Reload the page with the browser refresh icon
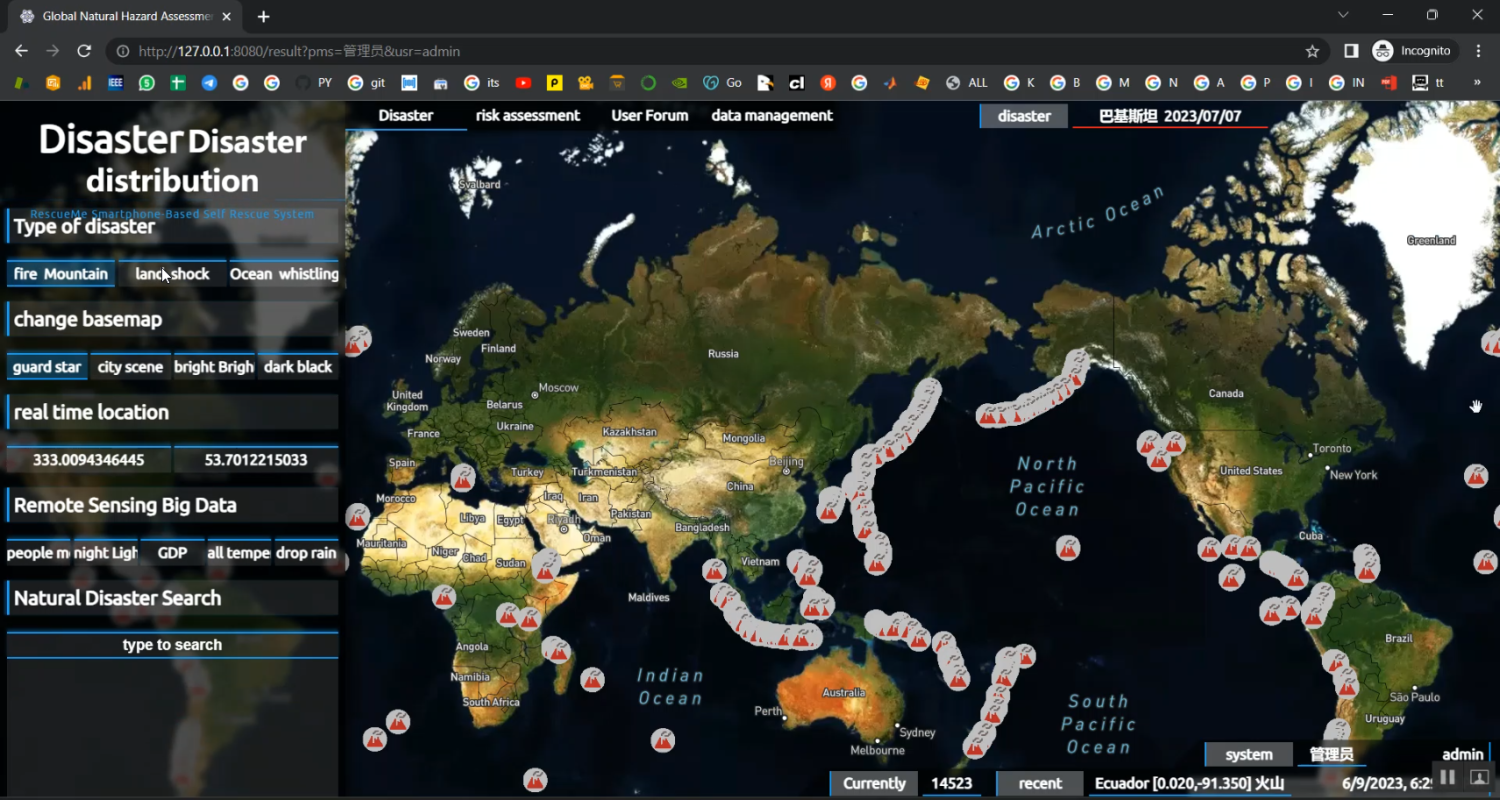The height and width of the screenshot is (800, 1500). (x=84, y=51)
